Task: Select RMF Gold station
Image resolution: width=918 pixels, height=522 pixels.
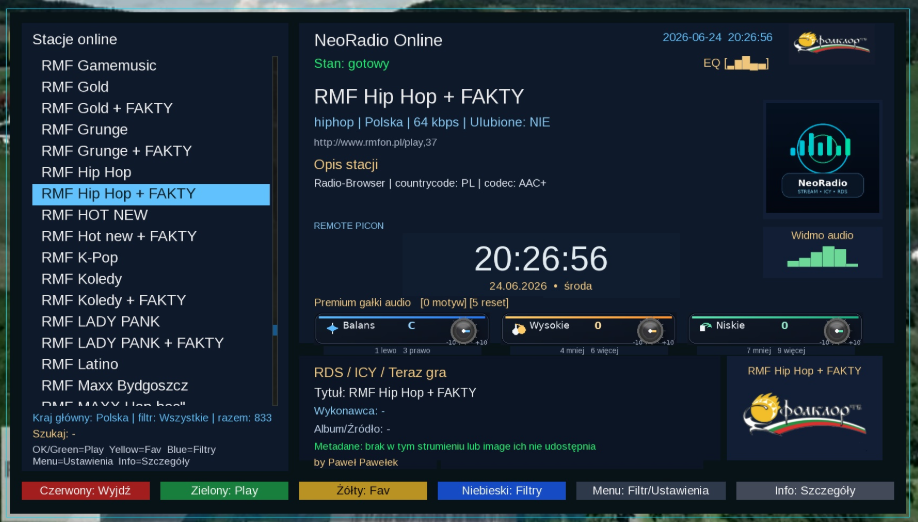Action: point(151,87)
